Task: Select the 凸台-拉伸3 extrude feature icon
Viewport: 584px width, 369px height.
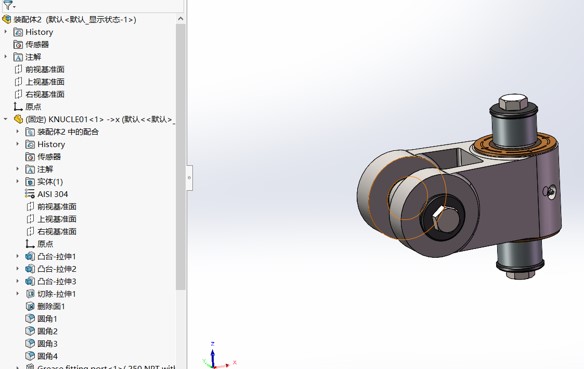Action: (x=30, y=281)
